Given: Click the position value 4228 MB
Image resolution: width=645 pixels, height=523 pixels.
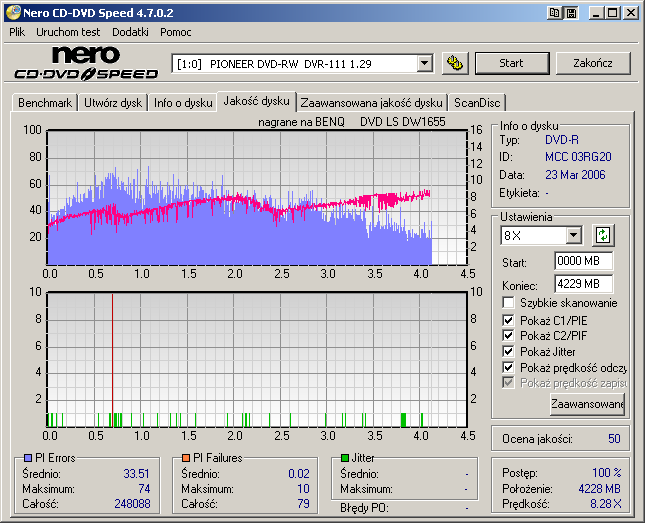Looking at the screenshot, I should tap(599, 488).
